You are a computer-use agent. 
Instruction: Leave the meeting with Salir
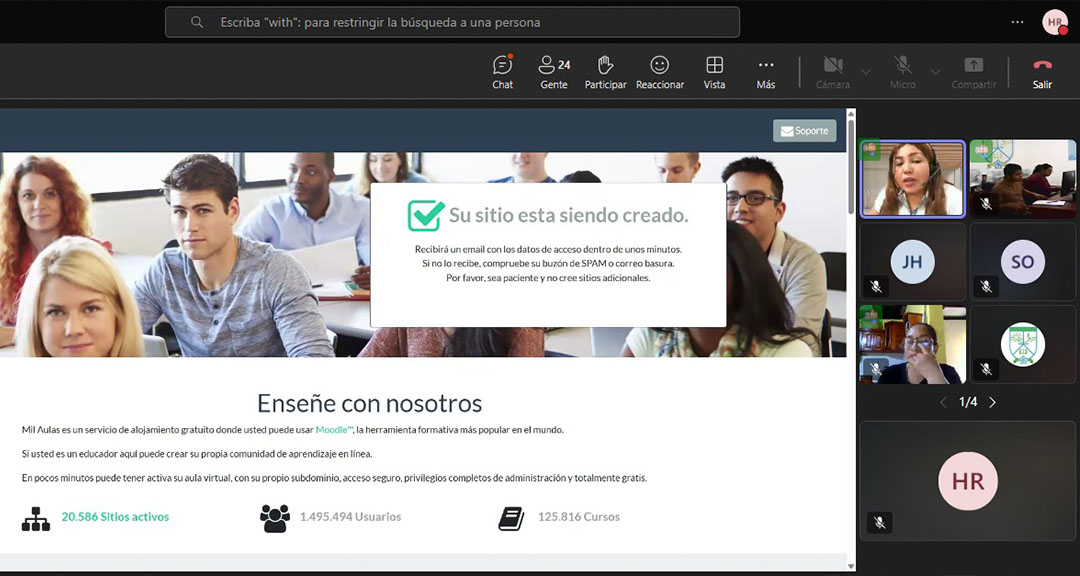pyautogui.click(x=1042, y=71)
